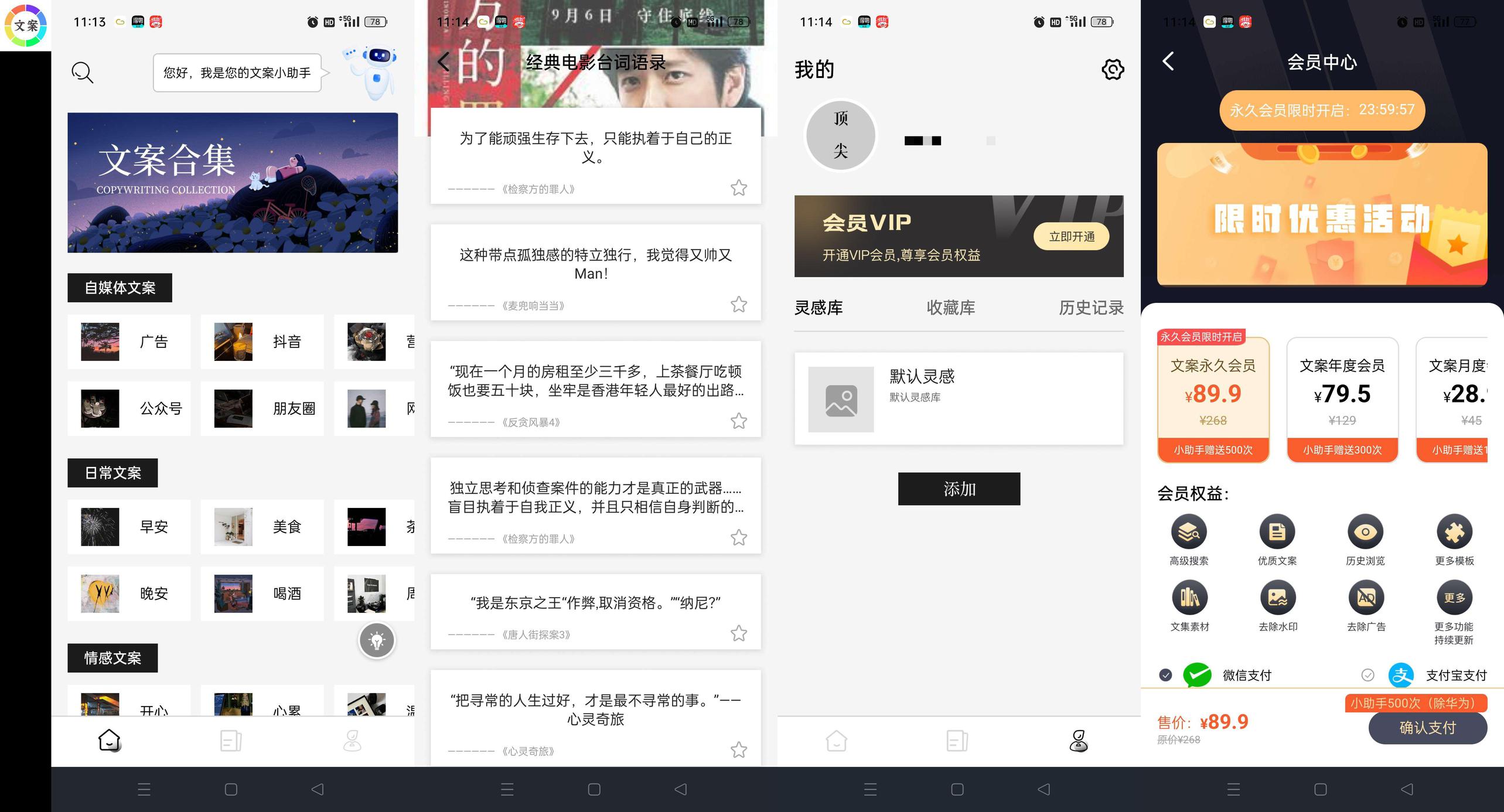
Task: Tap the floating lightbulb inspiration button
Action: pos(377,640)
